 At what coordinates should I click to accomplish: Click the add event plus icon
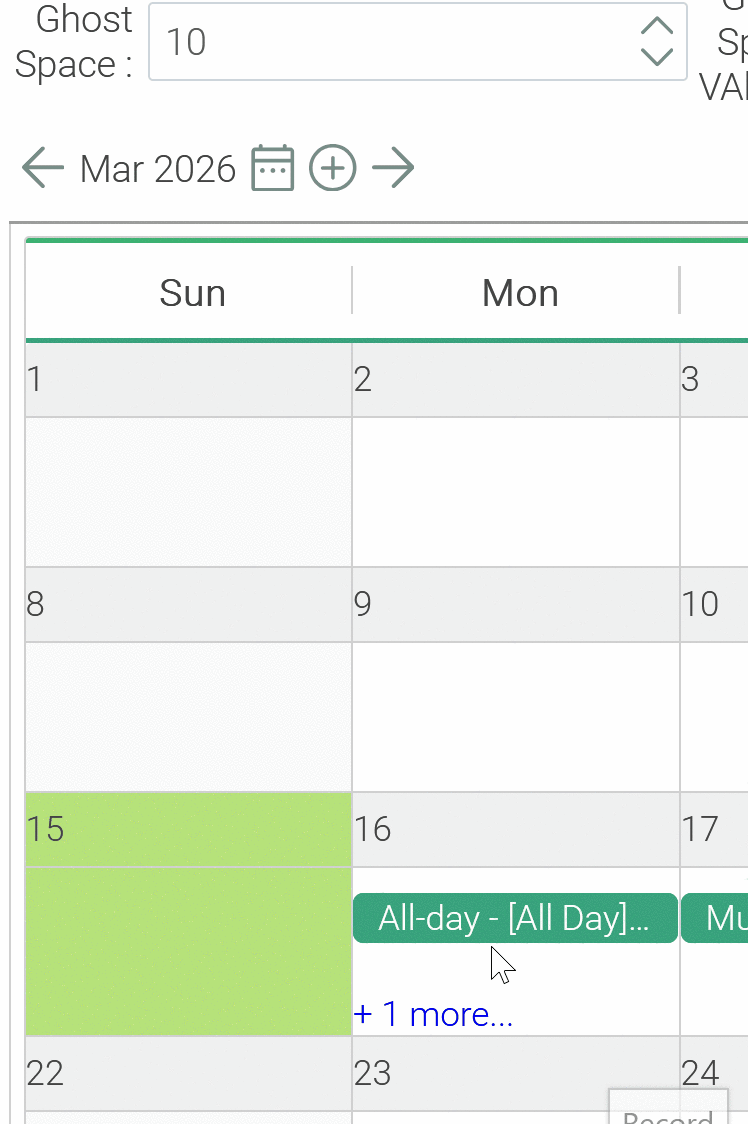point(333,168)
